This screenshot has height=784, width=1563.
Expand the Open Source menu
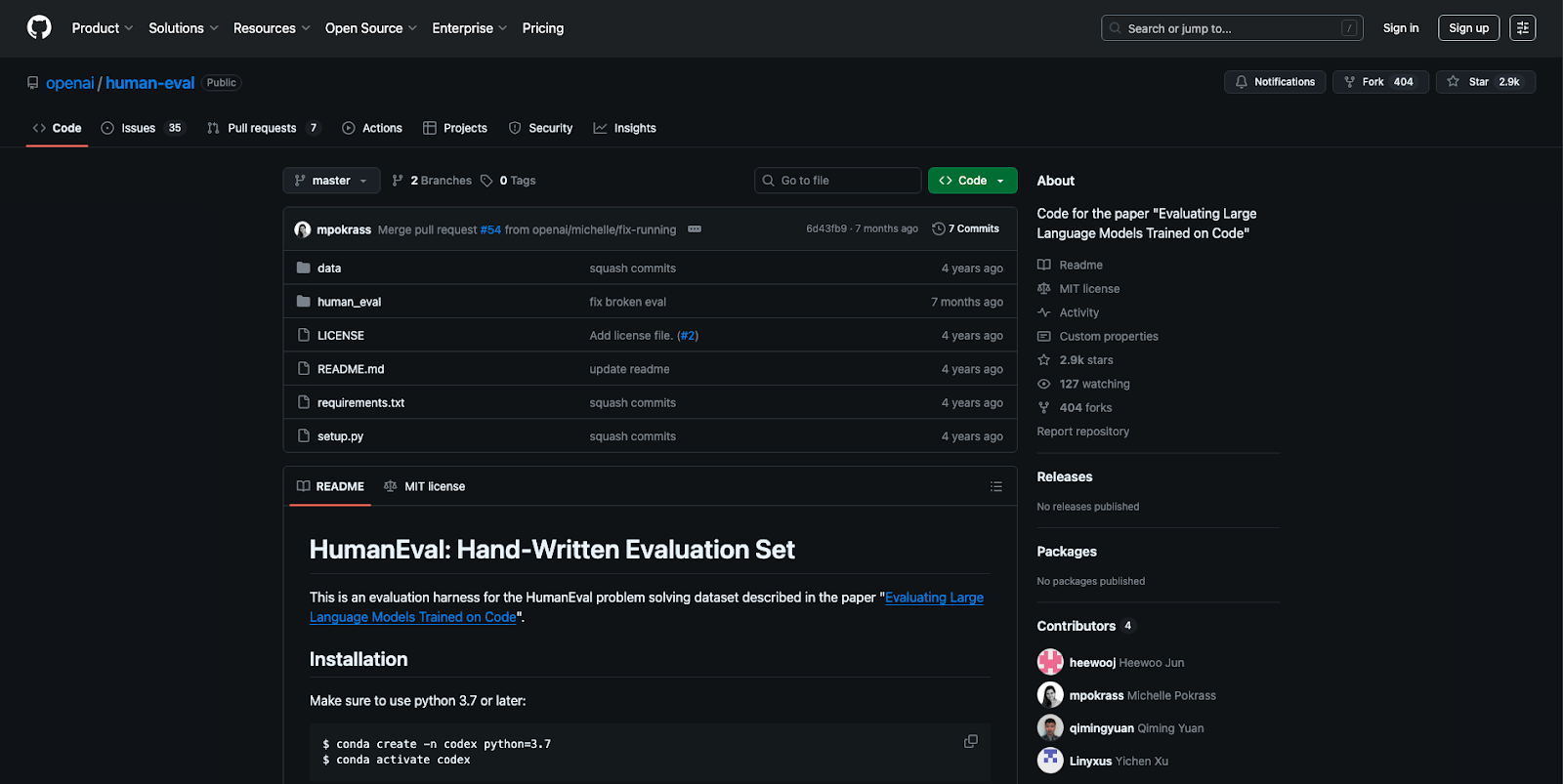click(371, 28)
